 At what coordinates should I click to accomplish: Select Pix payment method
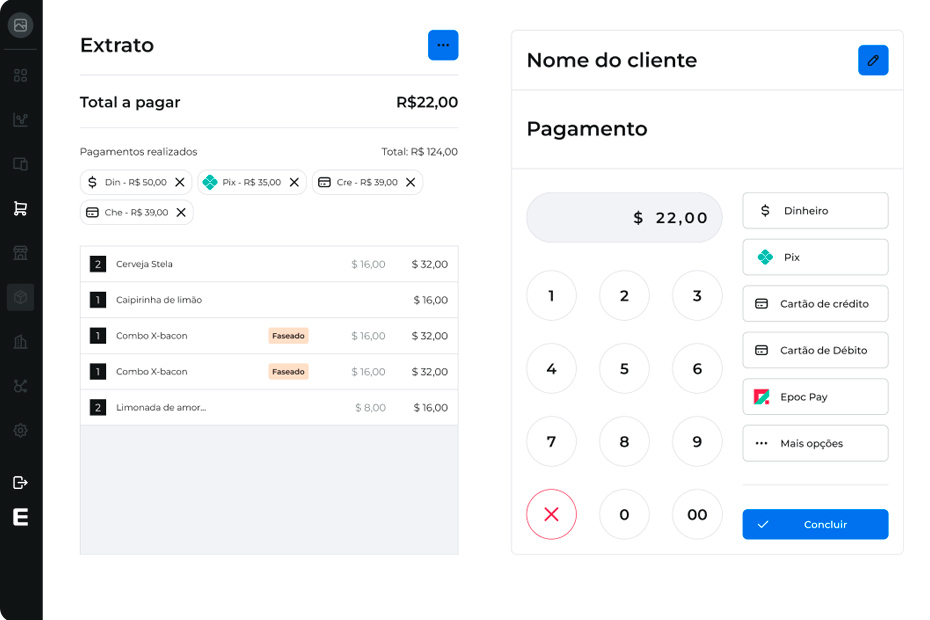tap(816, 257)
